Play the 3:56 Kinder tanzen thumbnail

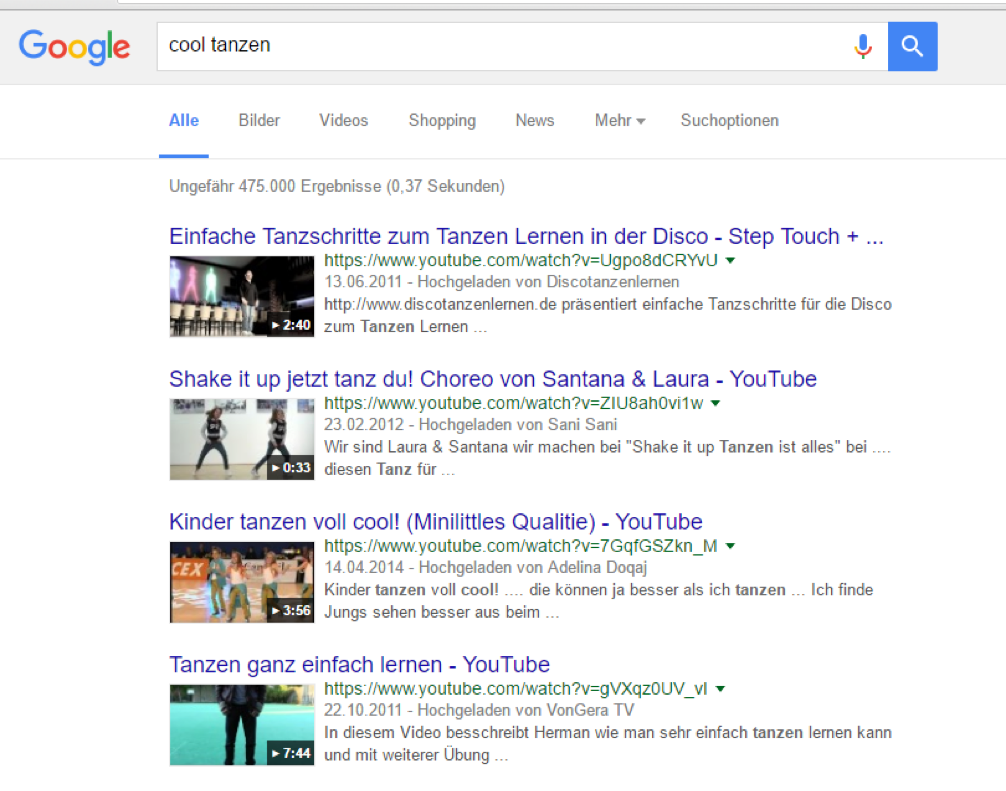click(x=241, y=582)
